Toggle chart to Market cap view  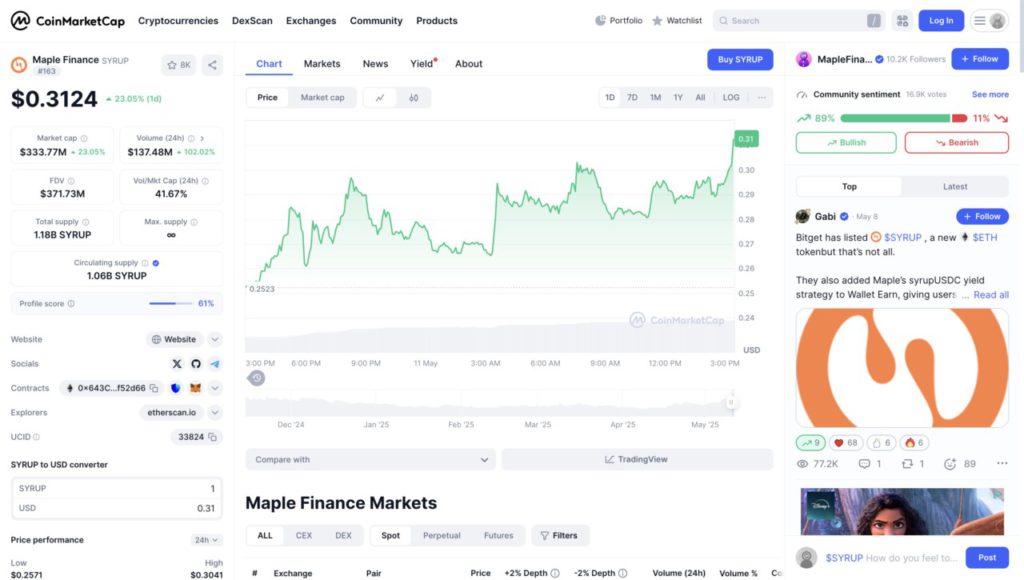322,98
